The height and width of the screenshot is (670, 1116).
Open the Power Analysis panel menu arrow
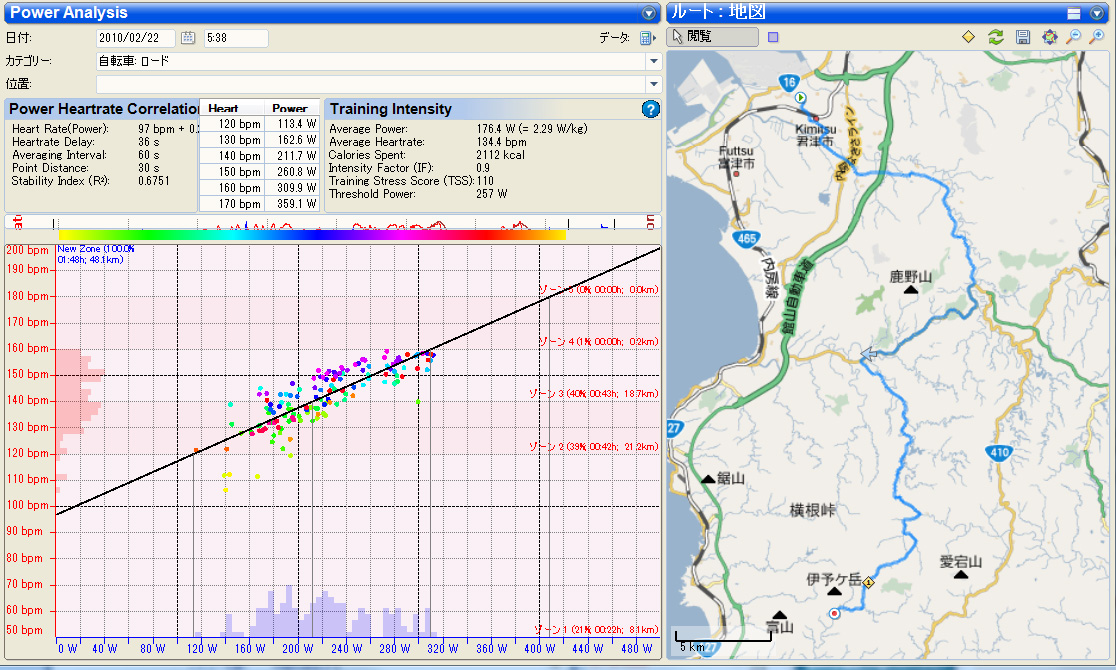648,13
